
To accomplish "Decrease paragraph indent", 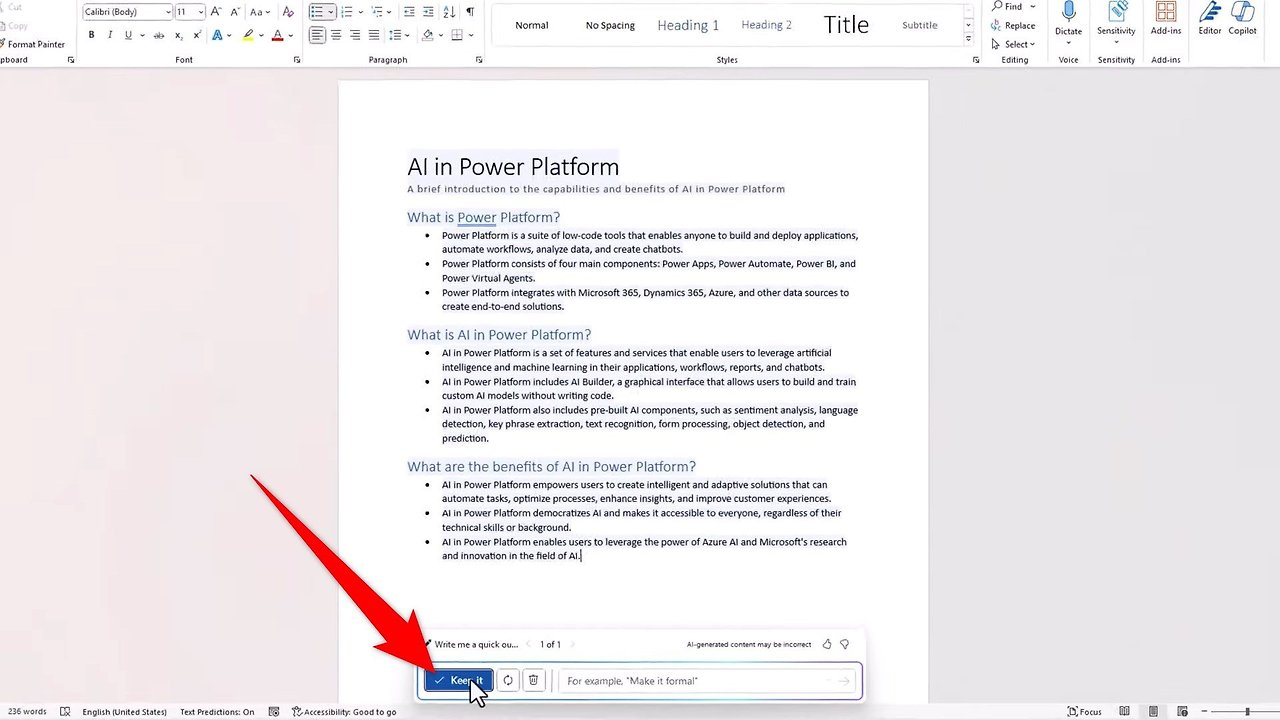I will [x=409, y=12].
